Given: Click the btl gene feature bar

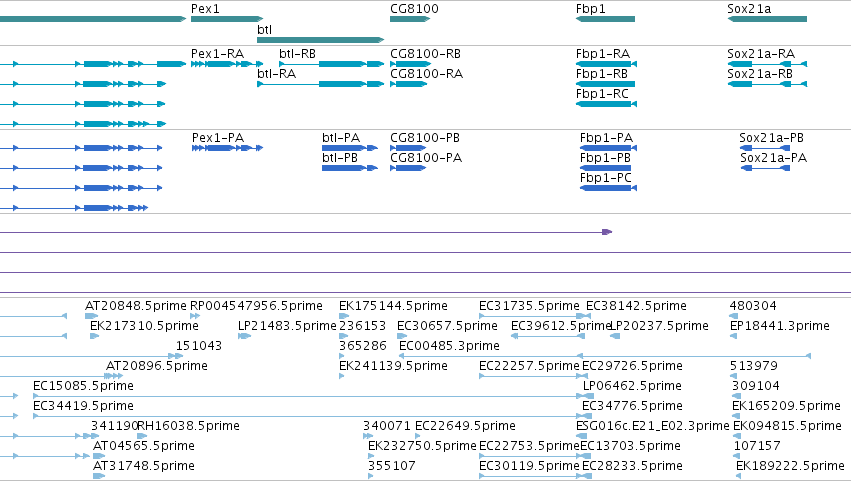Looking at the screenshot, I should [321, 40].
